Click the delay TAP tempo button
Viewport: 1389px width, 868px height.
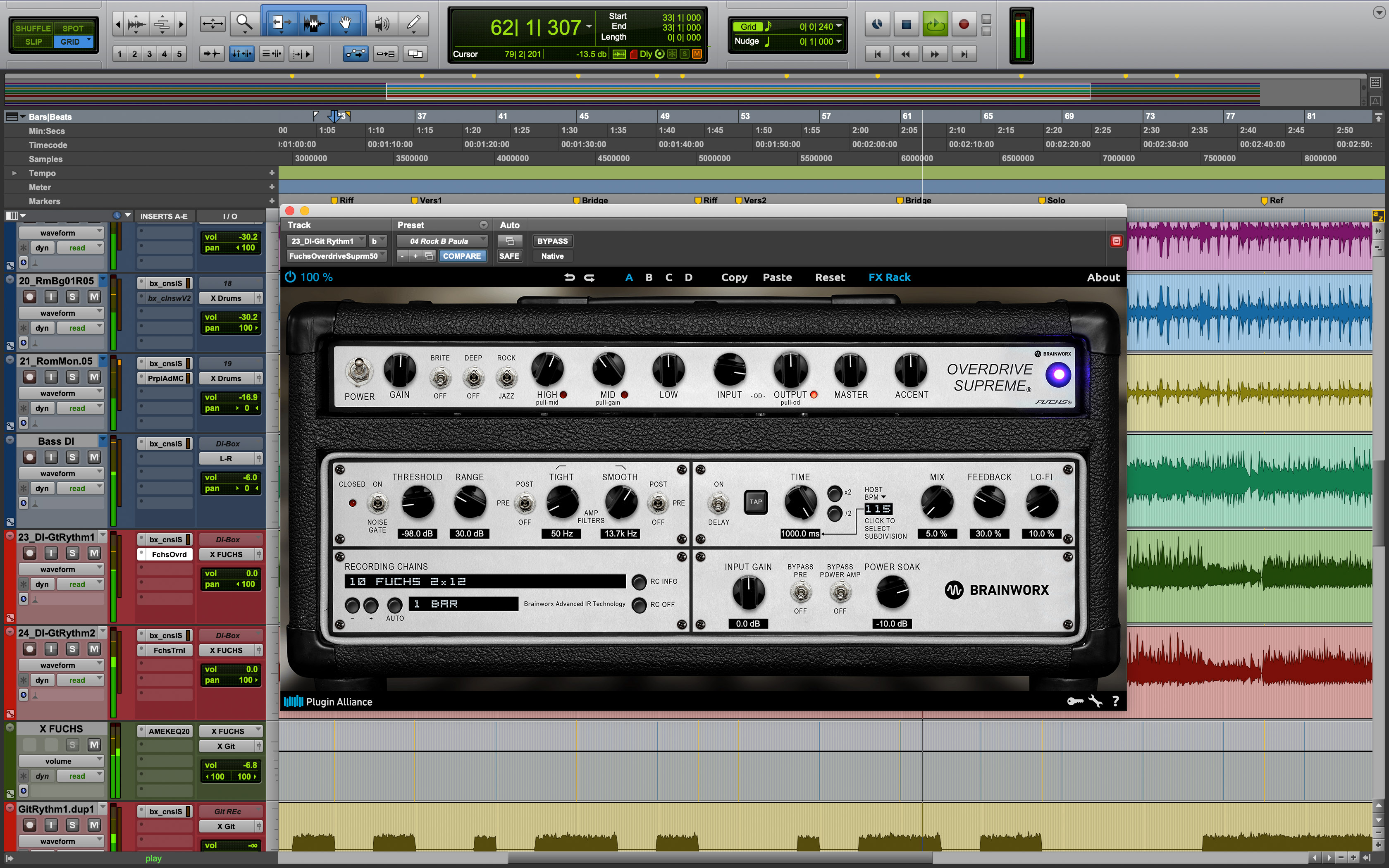755,502
